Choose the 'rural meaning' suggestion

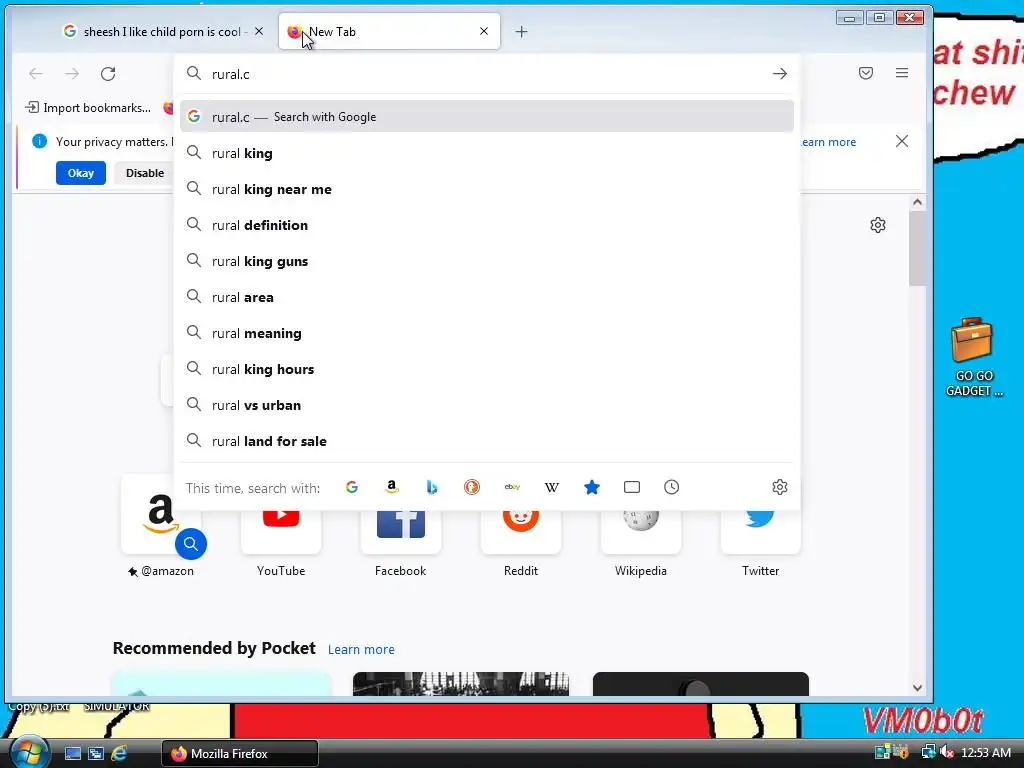(487, 333)
